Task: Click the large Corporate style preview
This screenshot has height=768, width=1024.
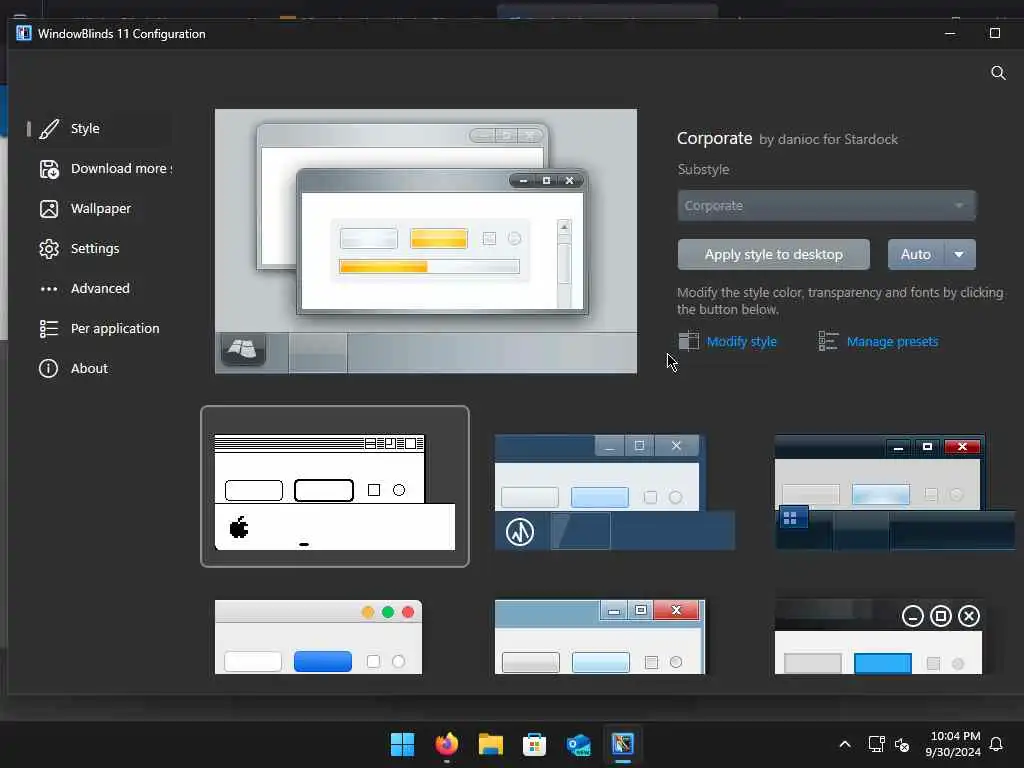Action: [x=426, y=241]
